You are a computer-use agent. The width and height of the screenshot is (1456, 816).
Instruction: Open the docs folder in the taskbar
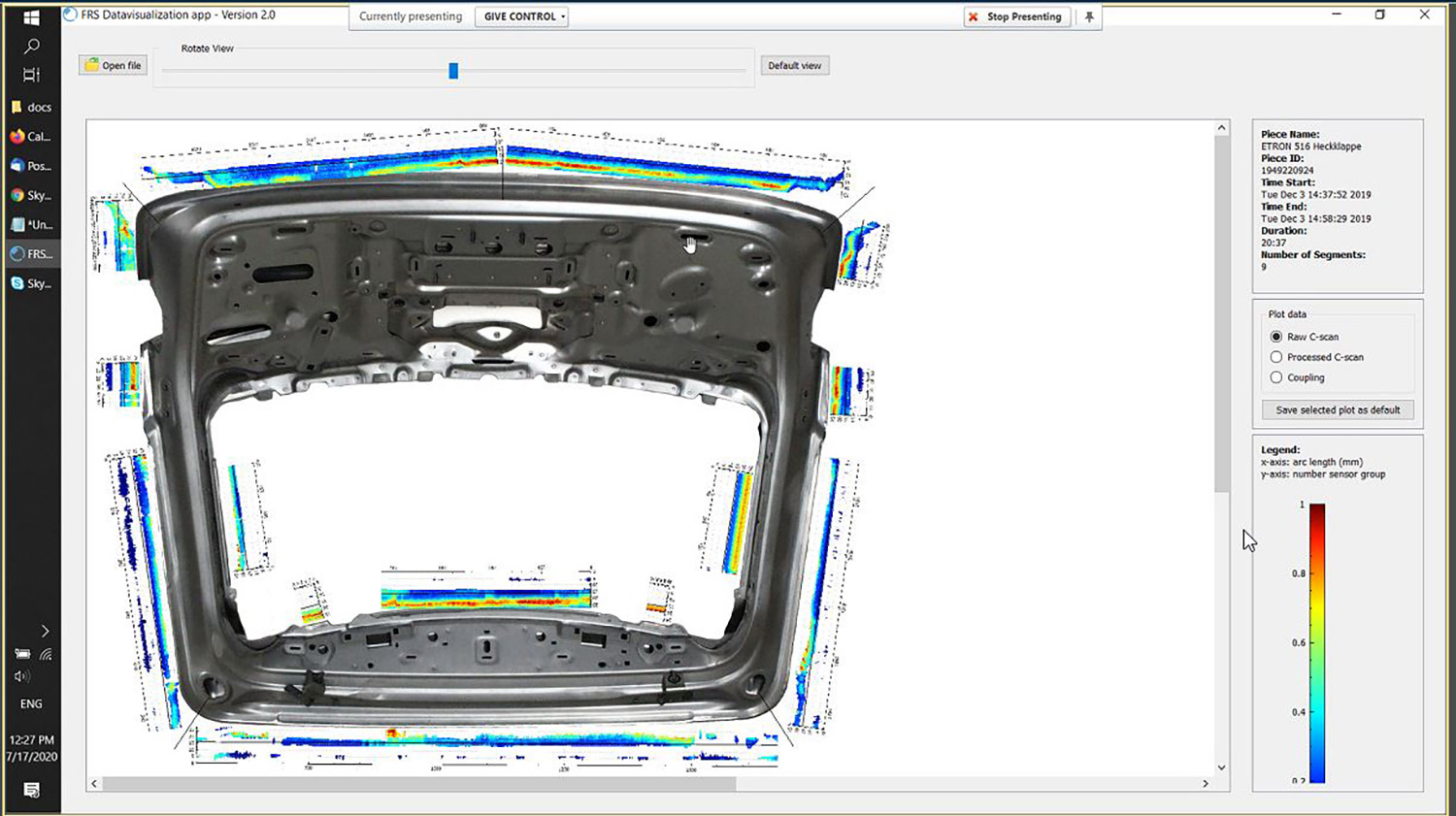(x=31, y=107)
